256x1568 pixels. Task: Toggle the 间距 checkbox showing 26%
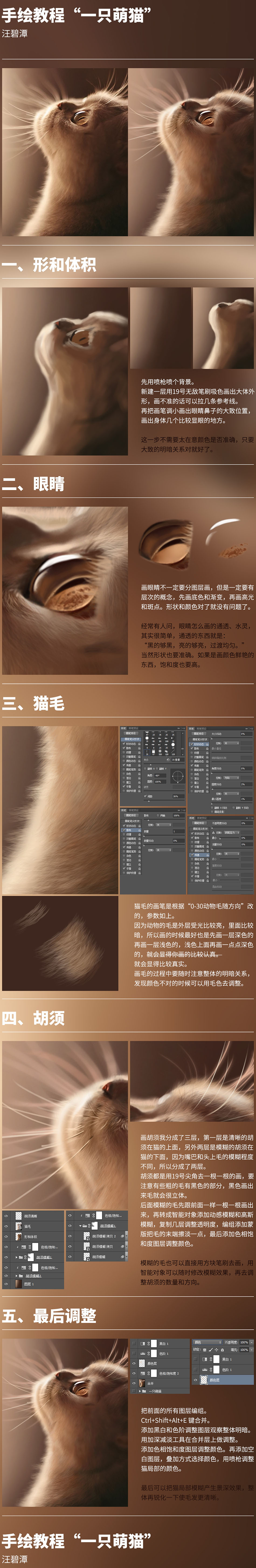pos(145,796)
